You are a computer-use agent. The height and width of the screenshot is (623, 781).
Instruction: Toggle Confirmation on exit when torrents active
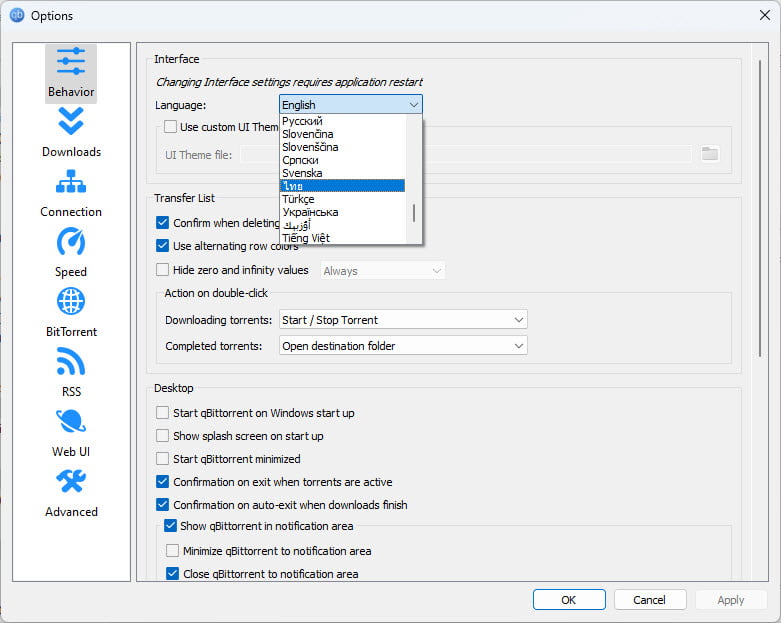coord(162,481)
